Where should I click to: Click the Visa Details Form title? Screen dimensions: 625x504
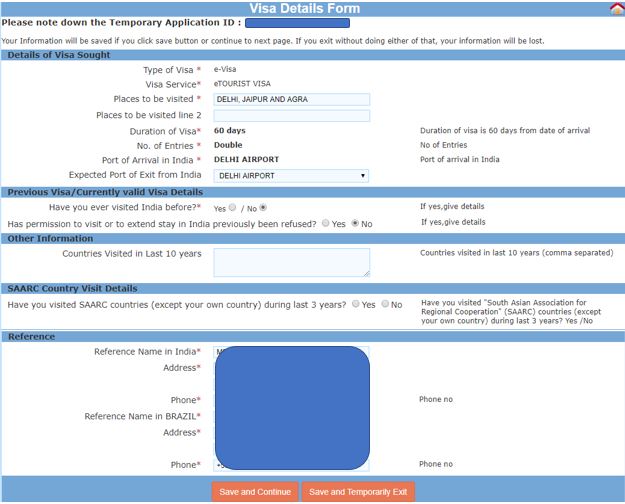coord(305,8)
